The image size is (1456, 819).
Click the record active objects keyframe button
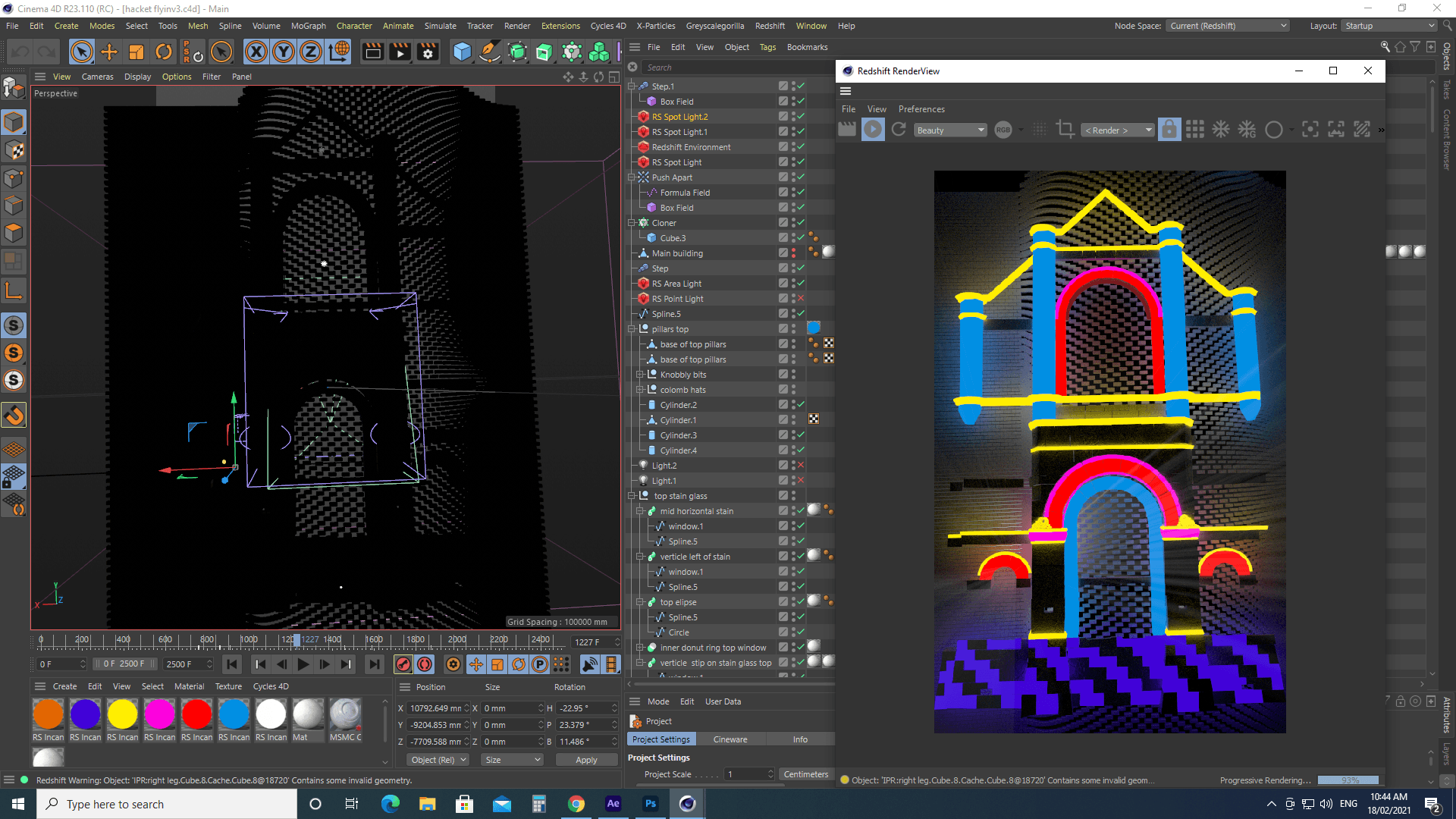click(403, 664)
